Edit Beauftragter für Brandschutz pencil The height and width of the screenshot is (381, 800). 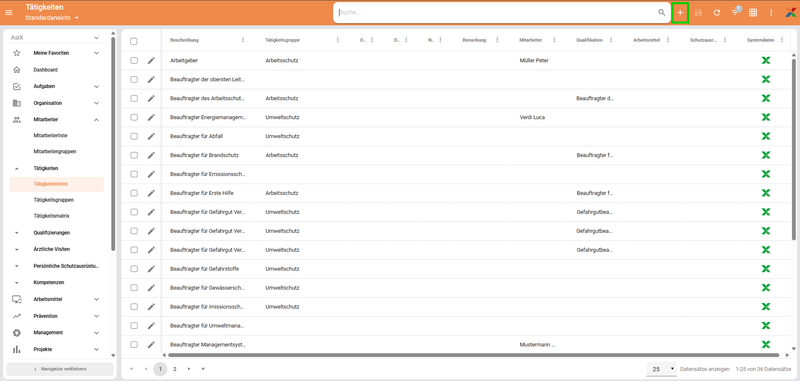[x=151, y=155]
